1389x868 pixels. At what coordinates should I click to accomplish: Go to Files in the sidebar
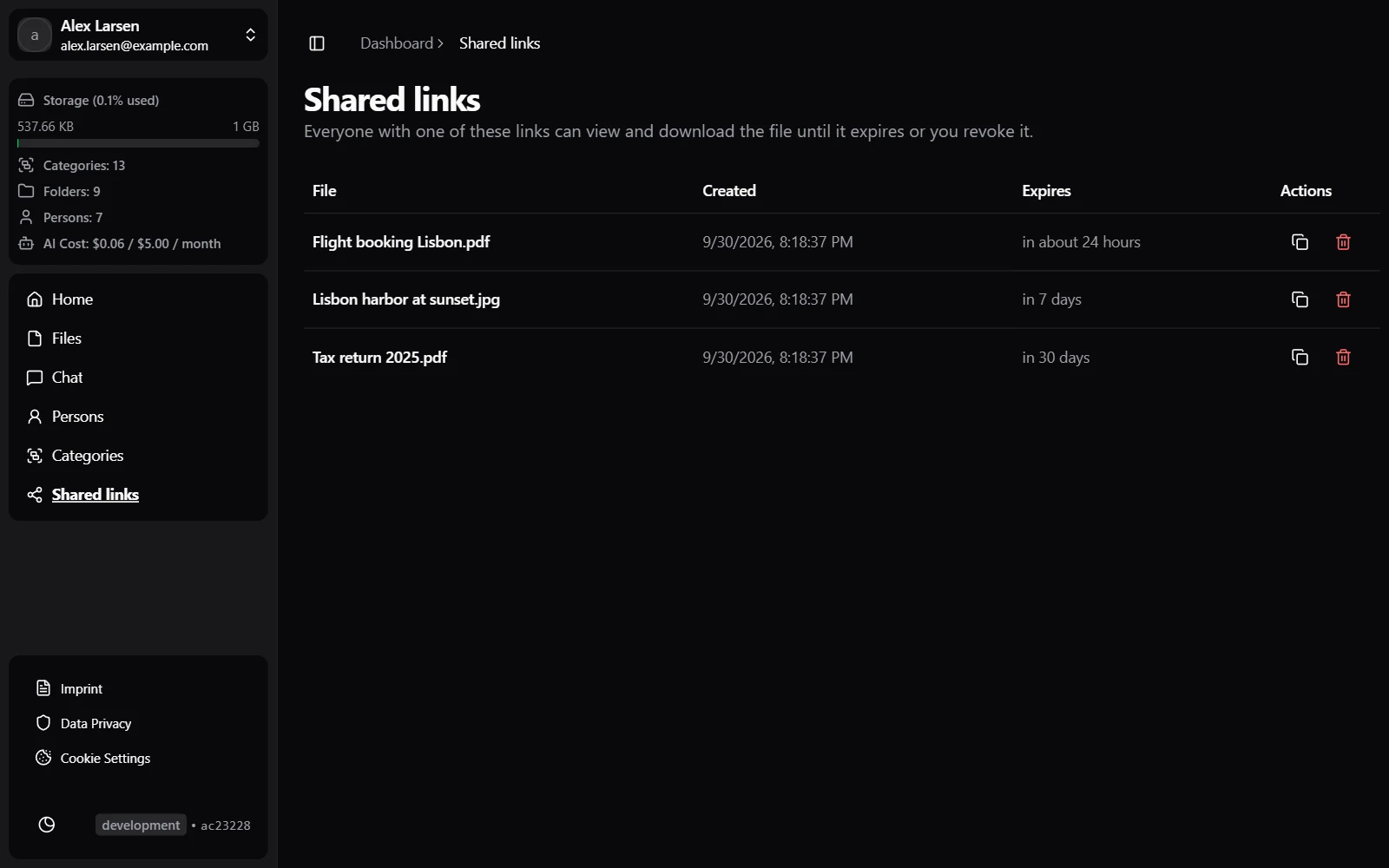point(138,339)
